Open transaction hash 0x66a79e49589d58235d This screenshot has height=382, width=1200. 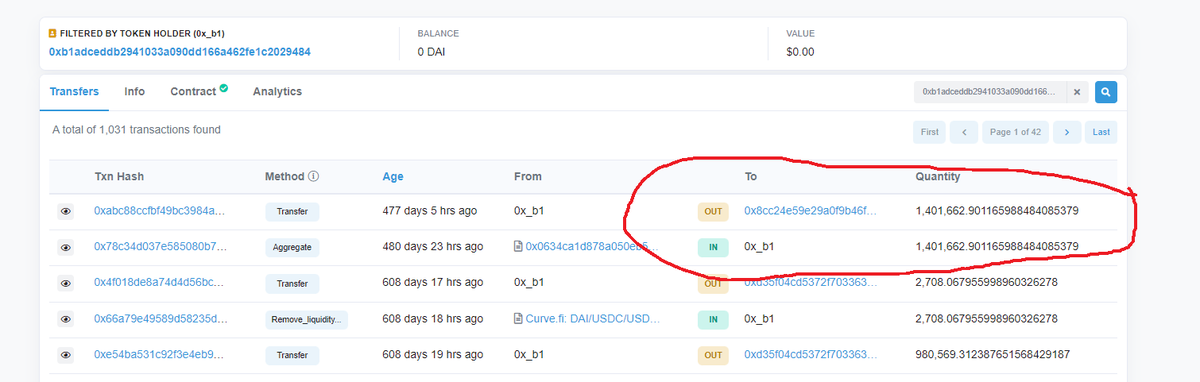(x=159, y=319)
